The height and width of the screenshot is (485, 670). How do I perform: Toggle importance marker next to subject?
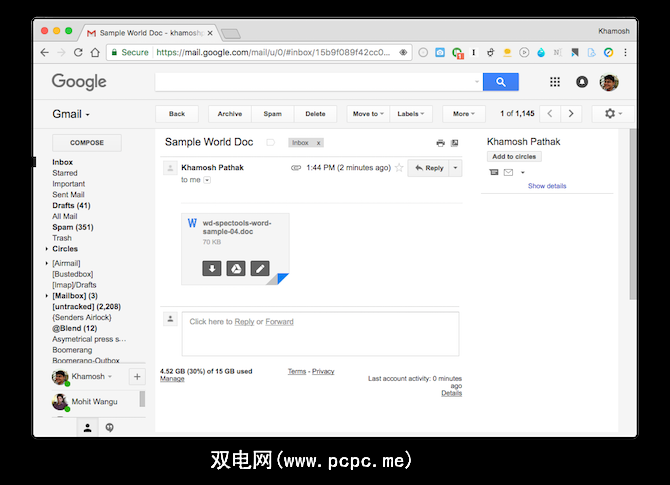click(x=270, y=142)
